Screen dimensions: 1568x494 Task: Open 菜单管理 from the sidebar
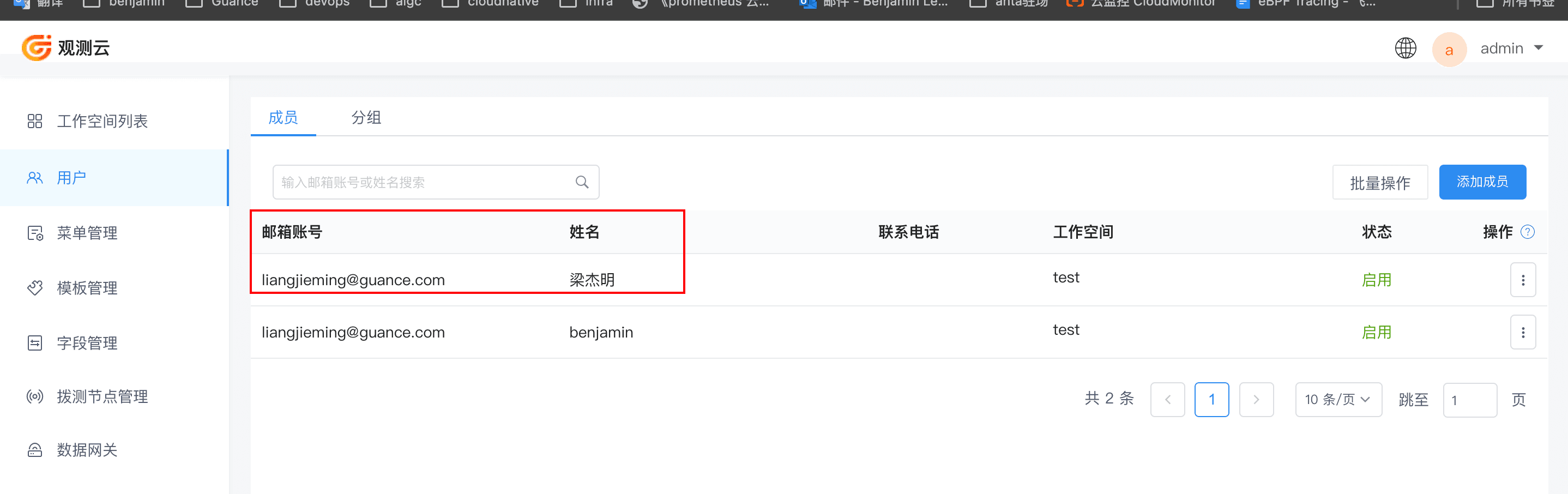pyautogui.click(x=35, y=232)
